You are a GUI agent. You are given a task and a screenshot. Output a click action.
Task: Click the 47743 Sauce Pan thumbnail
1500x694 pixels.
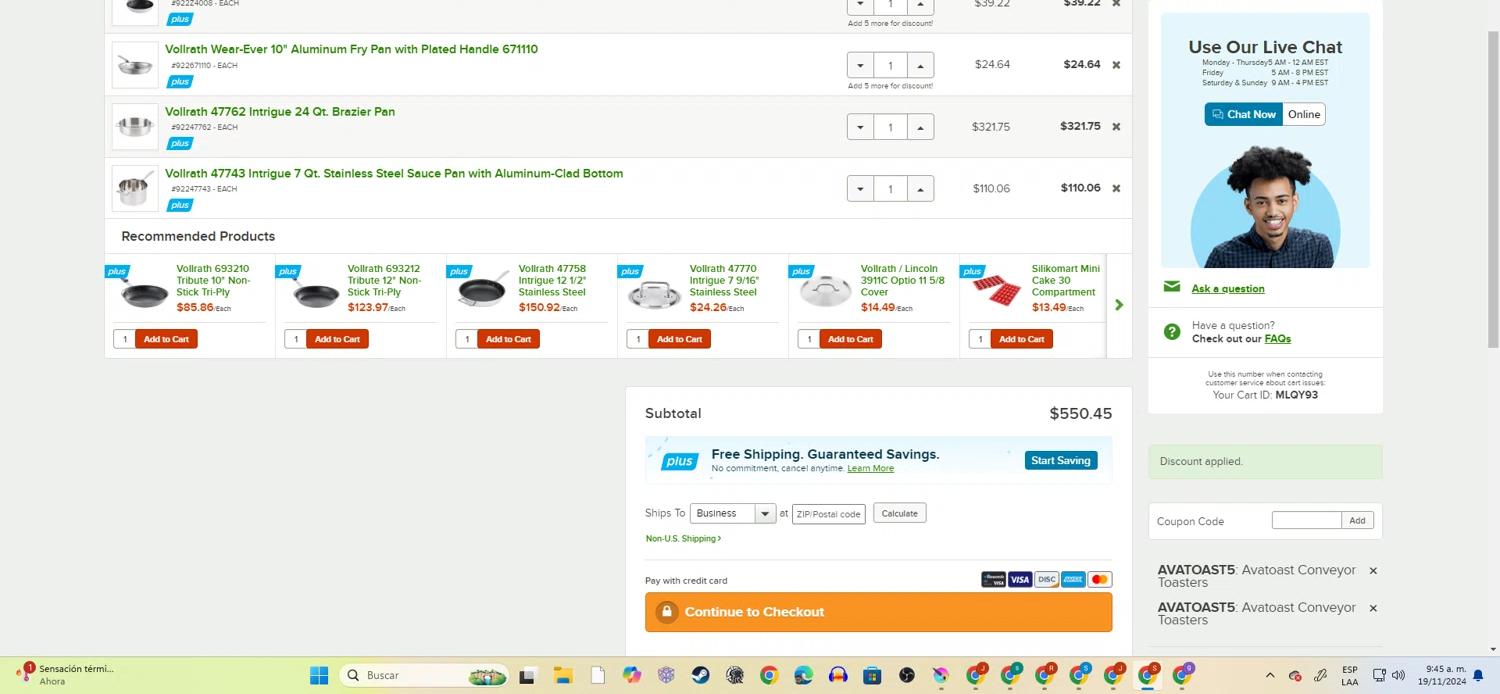click(x=135, y=188)
